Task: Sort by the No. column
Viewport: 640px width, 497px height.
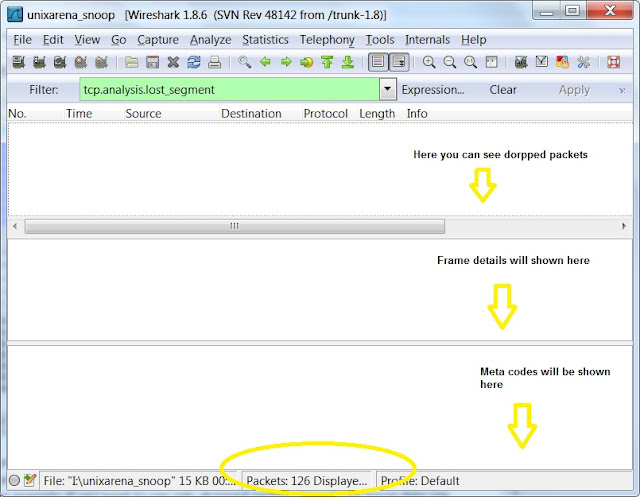Action: coord(36,113)
